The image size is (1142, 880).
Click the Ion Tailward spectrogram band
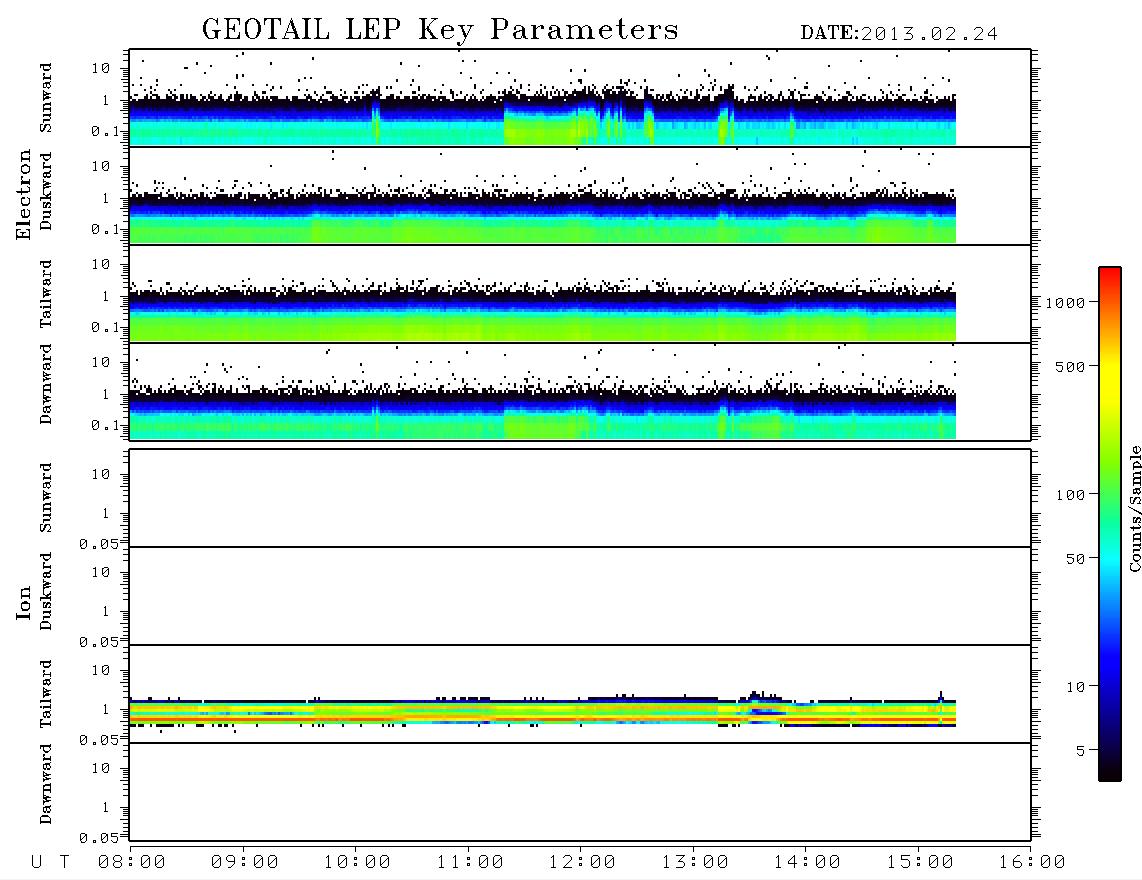coord(543,712)
